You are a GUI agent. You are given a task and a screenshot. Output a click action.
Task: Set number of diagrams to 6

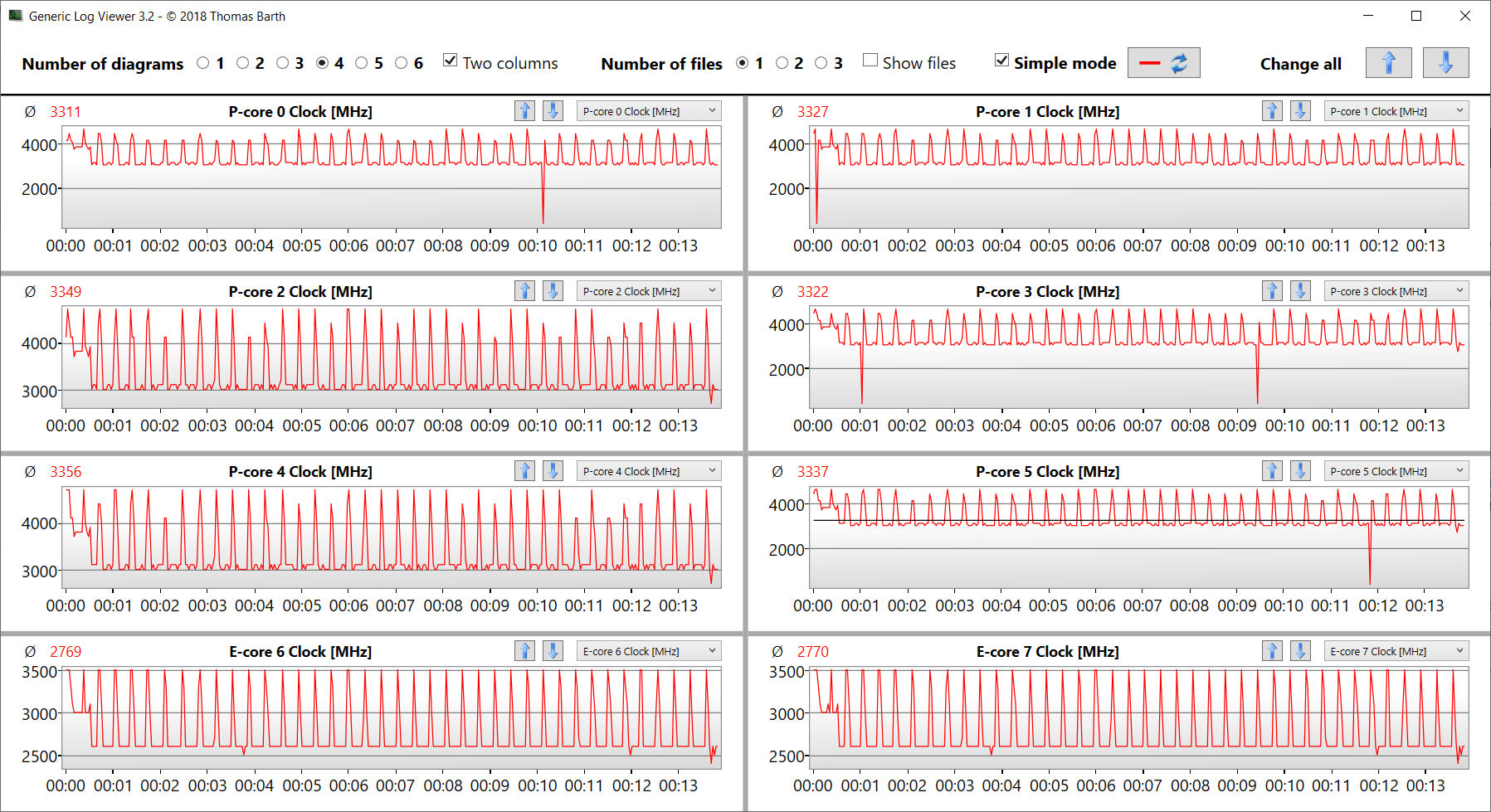[402, 63]
